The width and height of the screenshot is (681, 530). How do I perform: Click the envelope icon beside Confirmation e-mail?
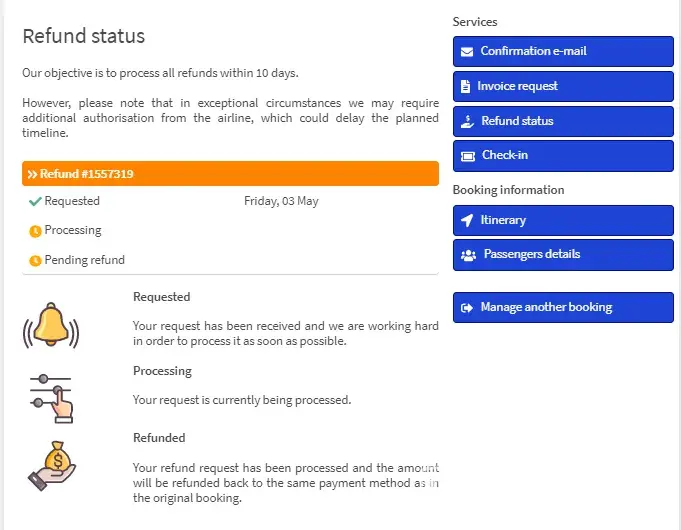467,52
